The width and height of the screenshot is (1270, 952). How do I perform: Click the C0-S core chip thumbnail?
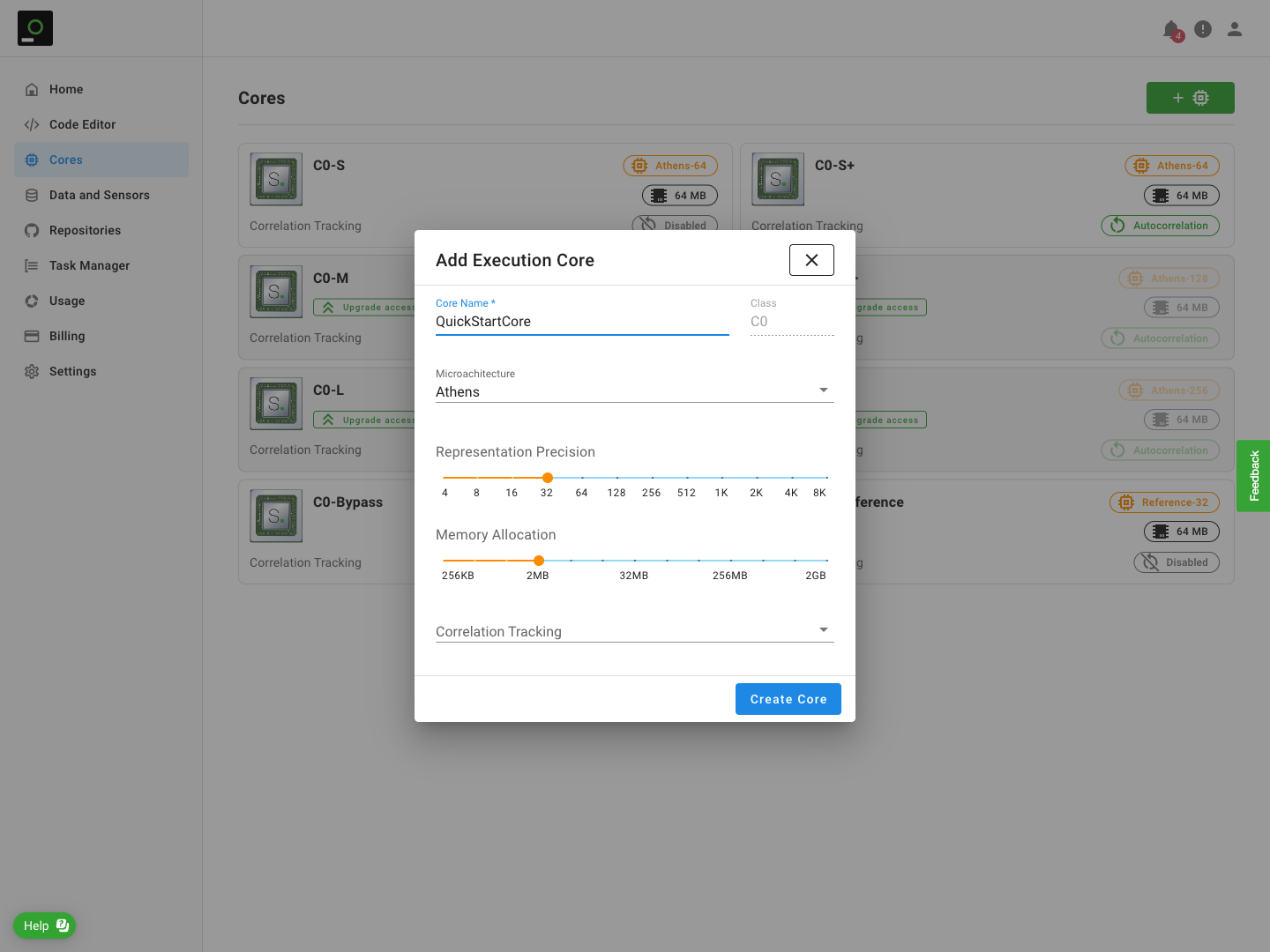[276, 179]
